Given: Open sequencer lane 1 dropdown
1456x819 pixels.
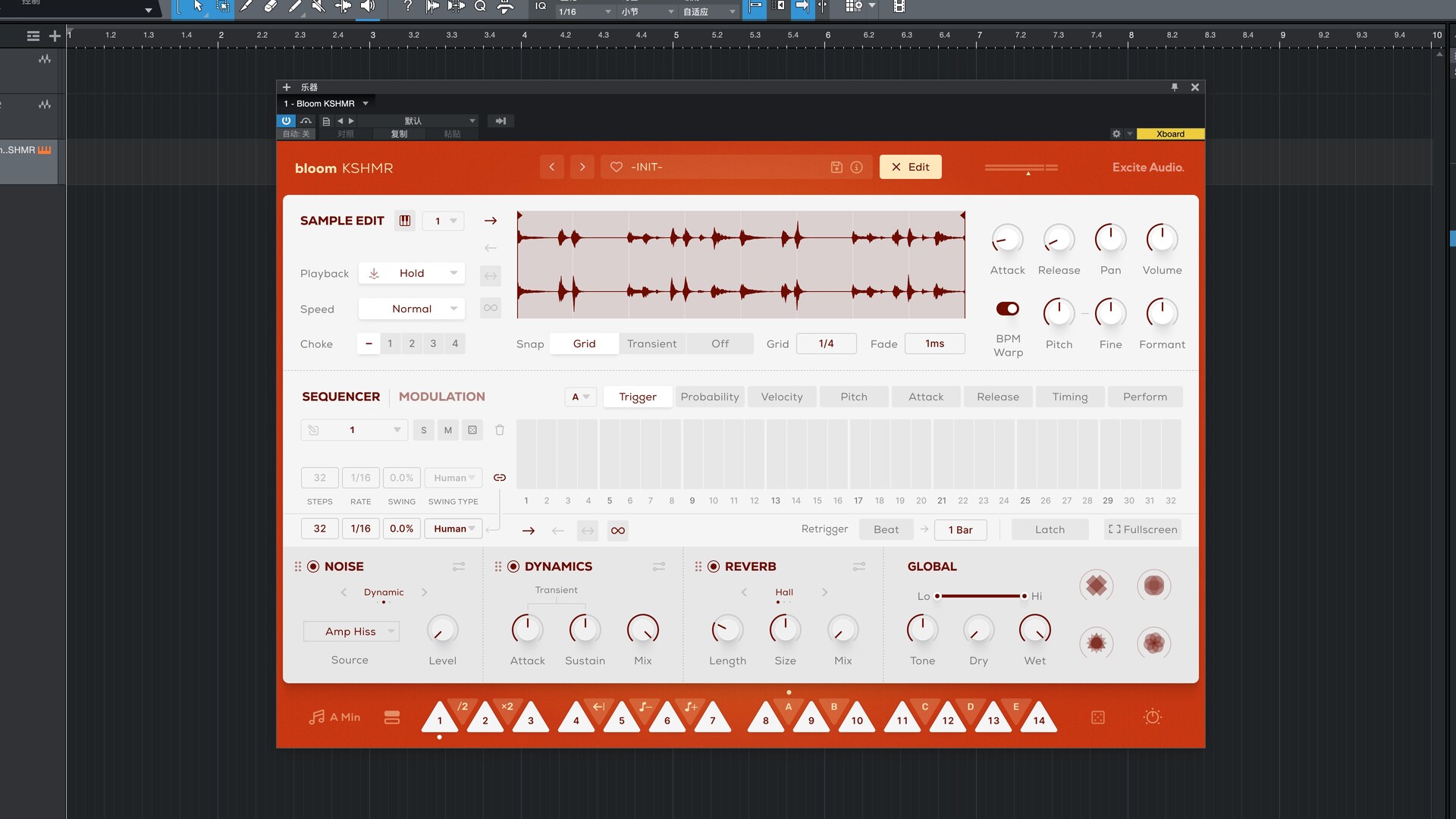Looking at the screenshot, I should pyautogui.click(x=354, y=430).
